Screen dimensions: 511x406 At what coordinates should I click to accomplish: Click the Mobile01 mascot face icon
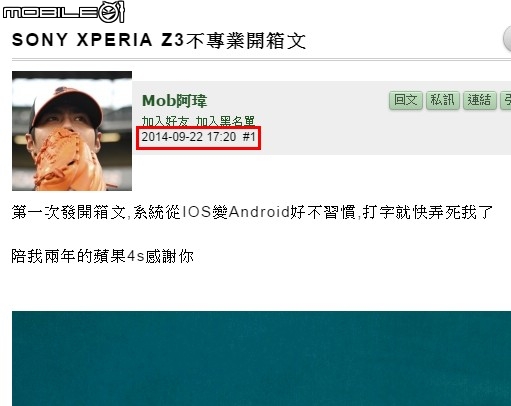[112, 12]
